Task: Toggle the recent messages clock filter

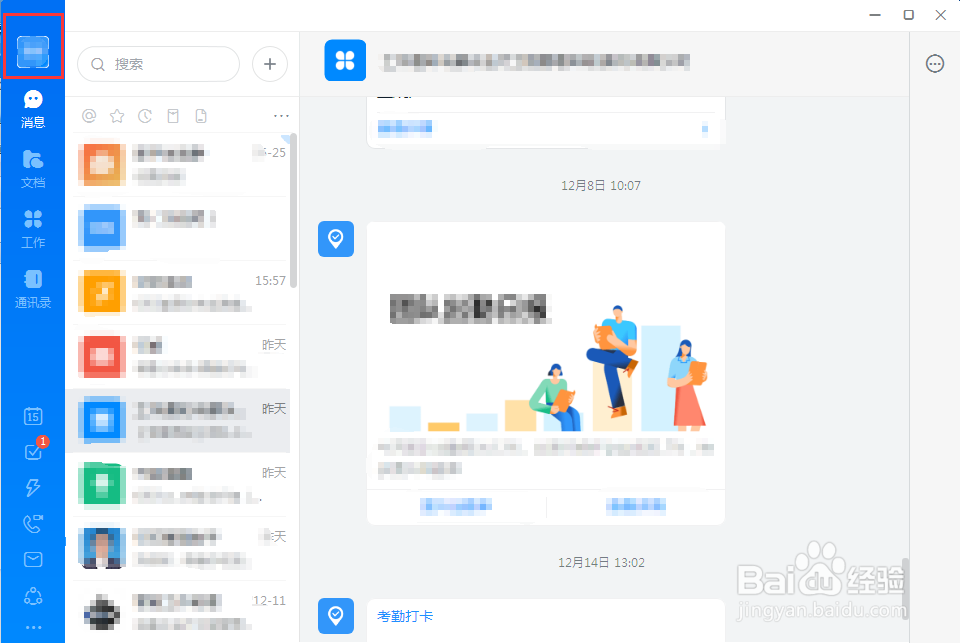Action: coord(144,115)
